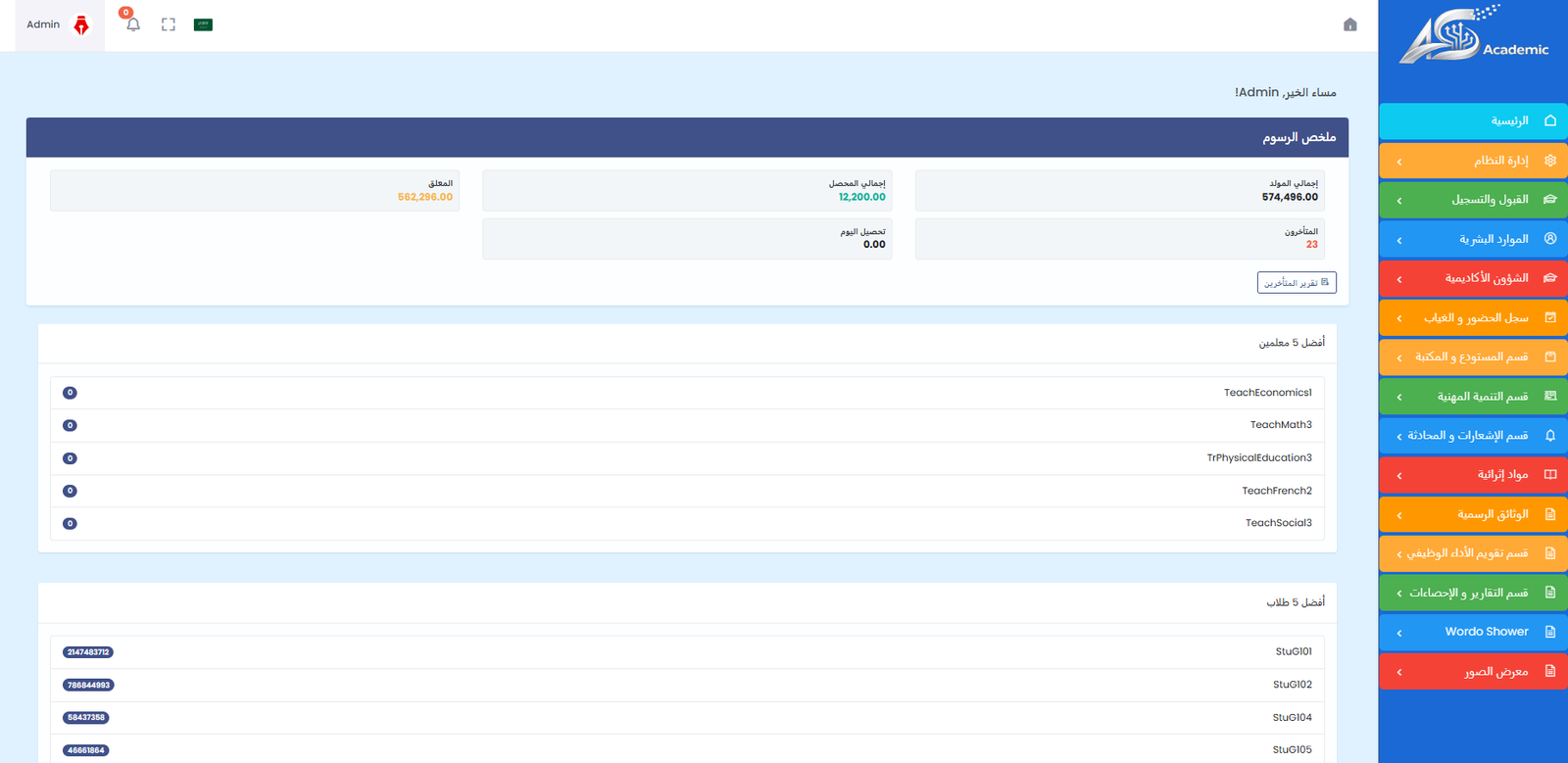Image resolution: width=1568 pixels, height=763 pixels.
Task: Click document icon for قسم التقارير و الإحصاءات
Action: click(1550, 593)
